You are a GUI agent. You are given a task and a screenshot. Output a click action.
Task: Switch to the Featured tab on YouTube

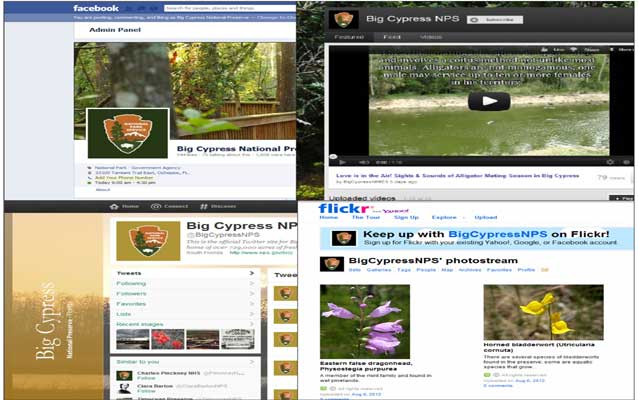click(x=349, y=37)
